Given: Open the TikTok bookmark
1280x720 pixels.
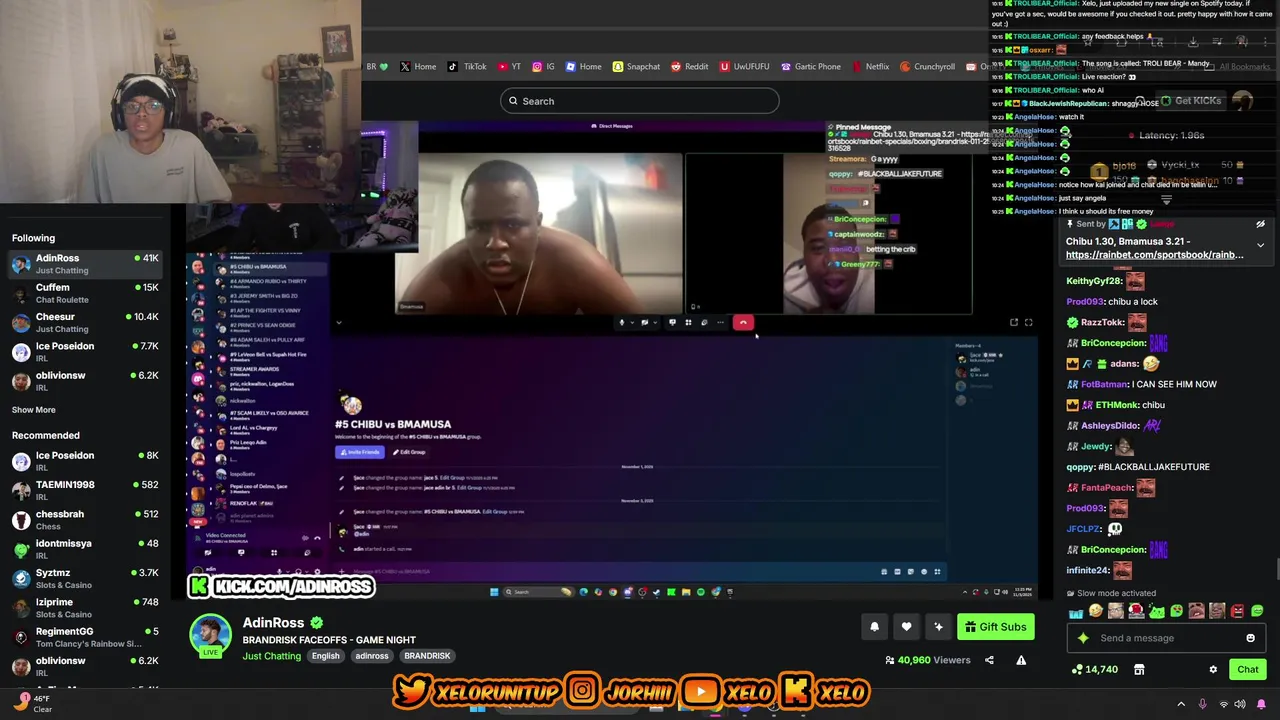Looking at the screenshot, I should point(467,67).
